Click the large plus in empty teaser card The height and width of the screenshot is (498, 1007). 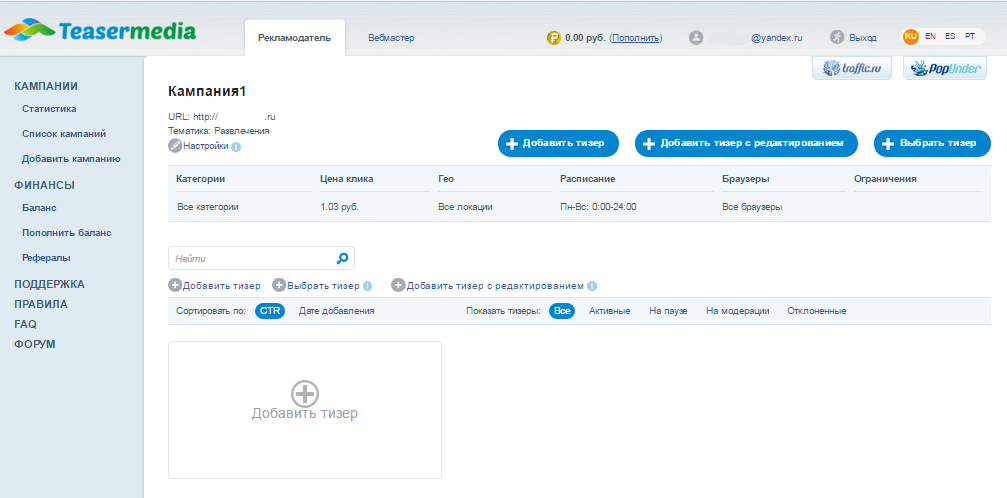304,393
